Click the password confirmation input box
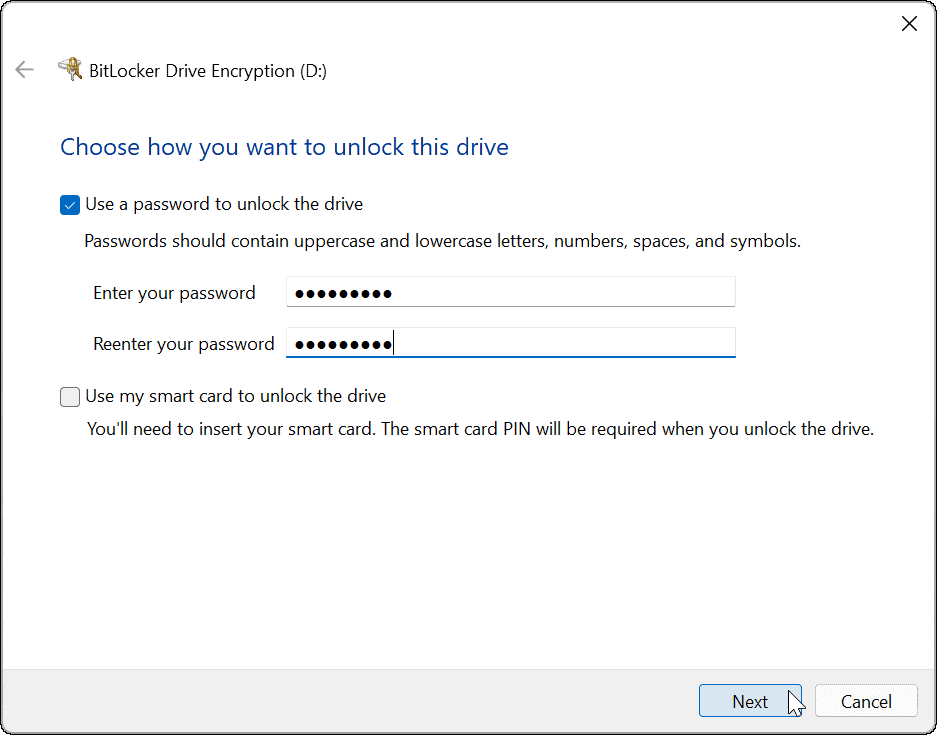937x738 pixels. [x=510, y=343]
